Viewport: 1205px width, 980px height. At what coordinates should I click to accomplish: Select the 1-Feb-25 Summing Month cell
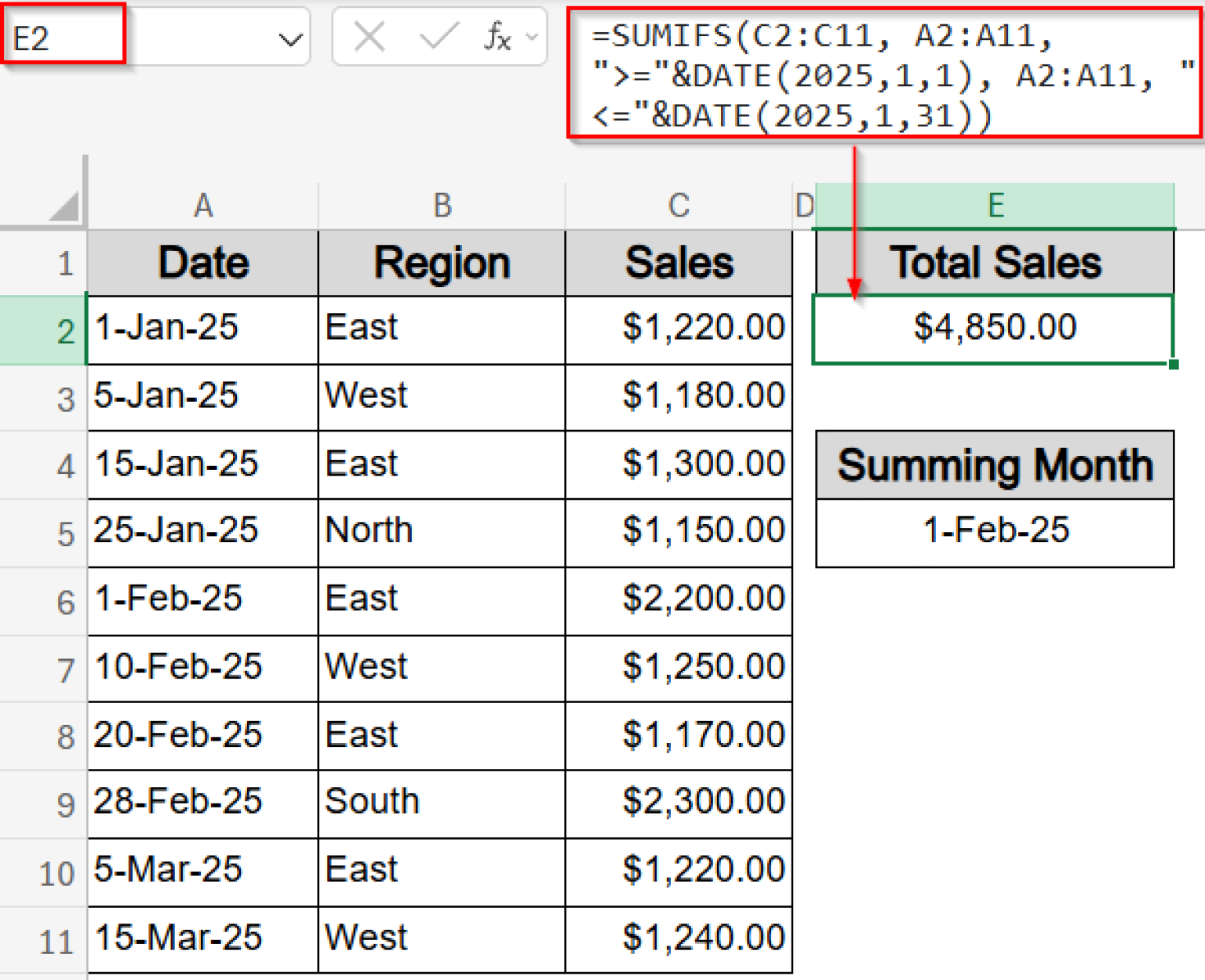click(x=995, y=530)
